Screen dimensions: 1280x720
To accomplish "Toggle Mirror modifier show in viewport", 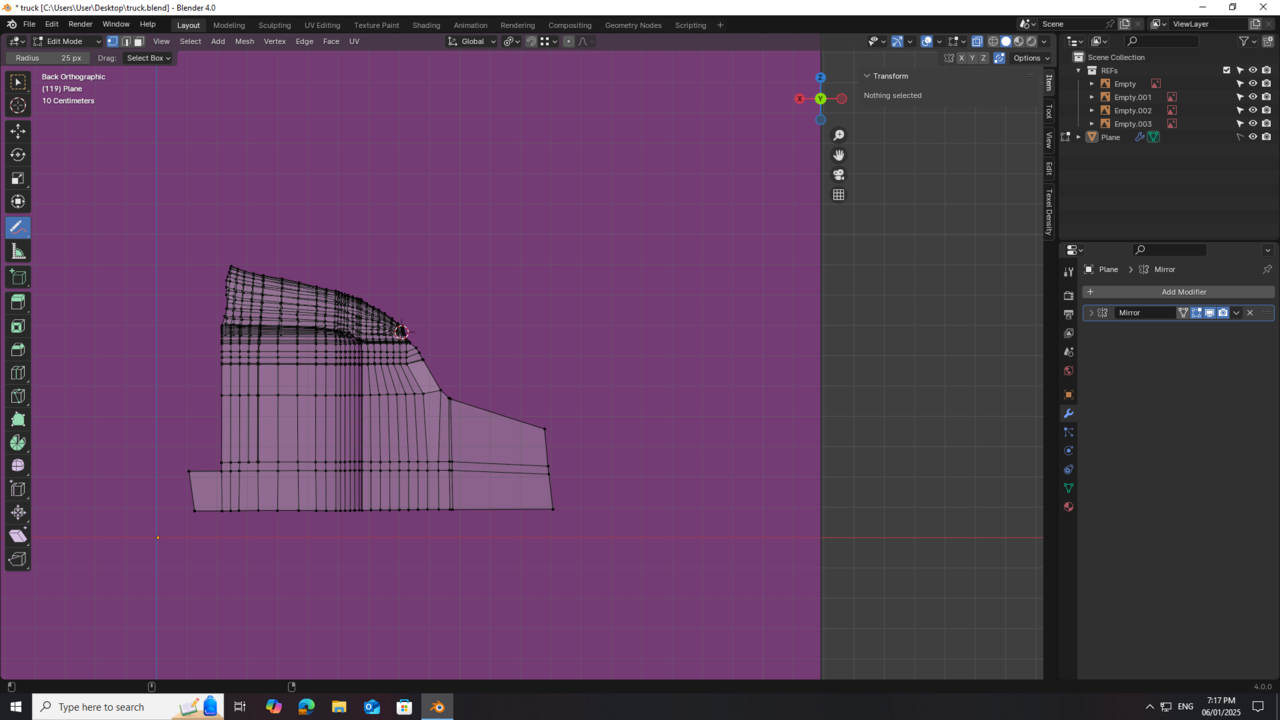I will click(x=1209, y=313).
